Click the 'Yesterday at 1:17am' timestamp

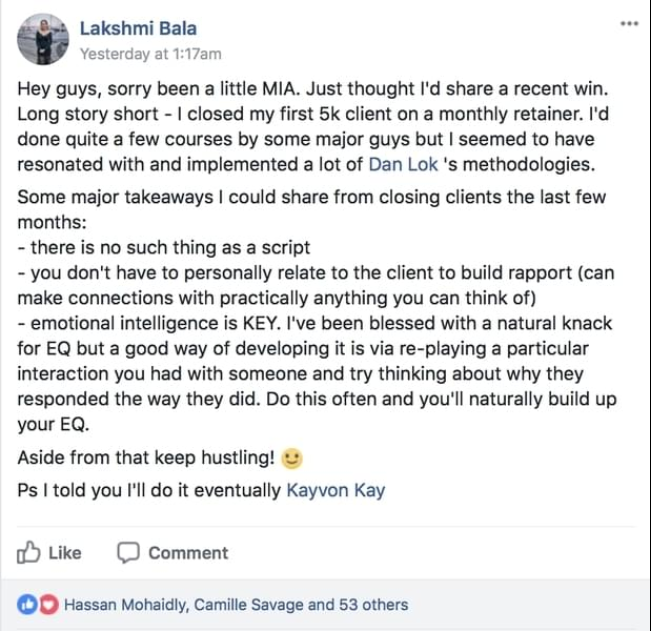click(x=150, y=53)
